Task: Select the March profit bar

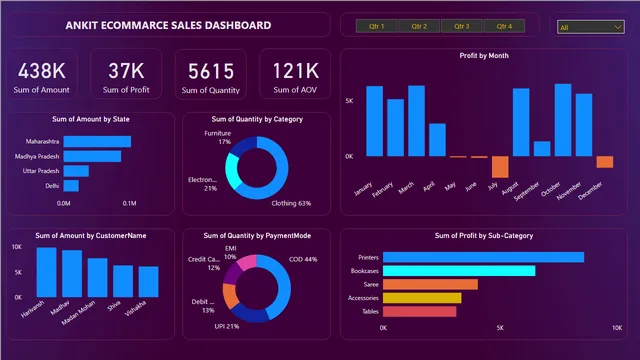Action: (416, 121)
